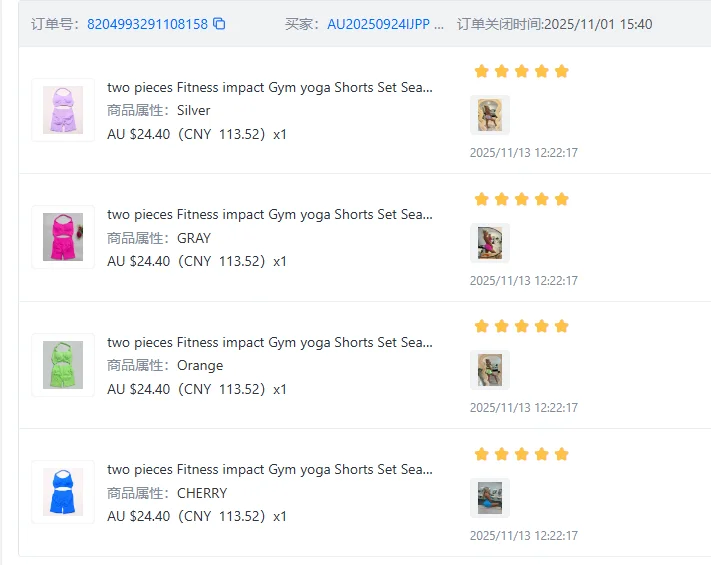View review photo for the GRAY item
The height and width of the screenshot is (565, 711).
pos(490,243)
